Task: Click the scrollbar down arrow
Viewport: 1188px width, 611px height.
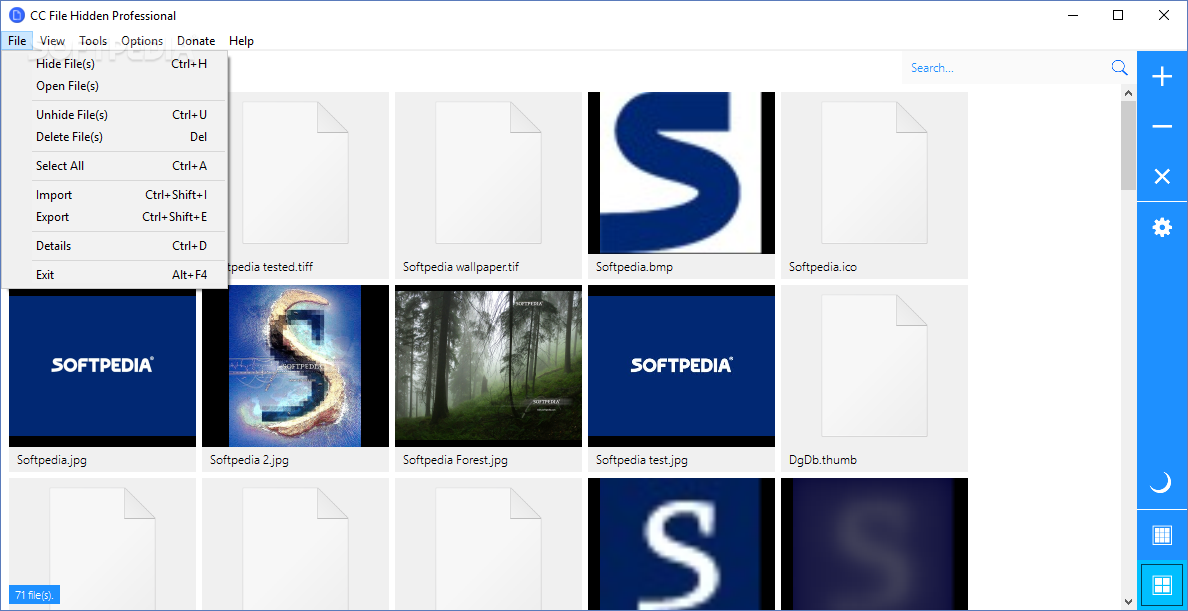Action: 1128,601
